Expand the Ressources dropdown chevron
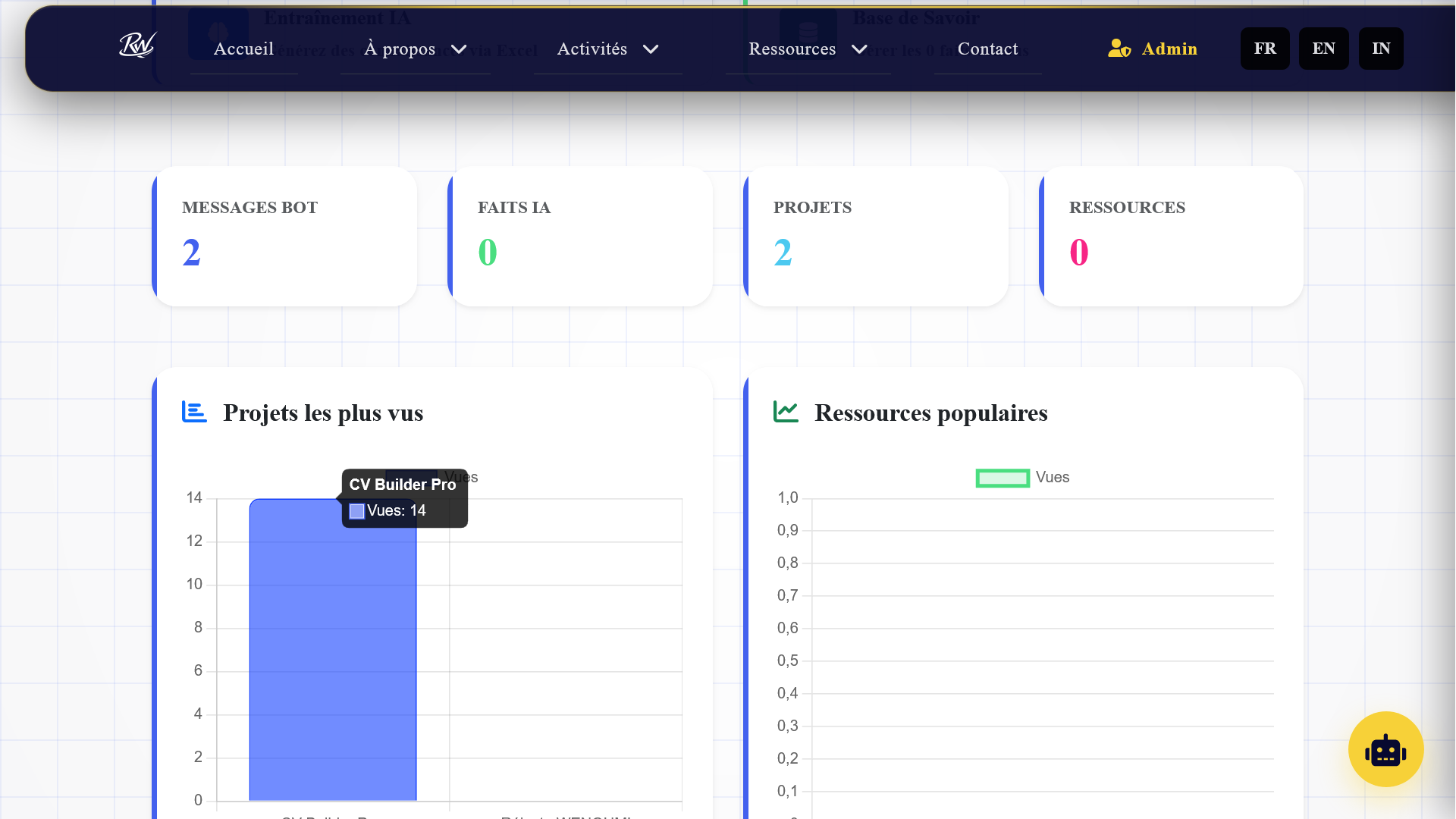 (x=859, y=49)
